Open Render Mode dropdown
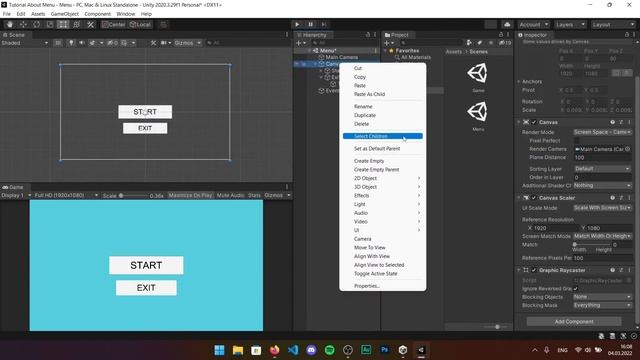This screenshot has width=640, height=360. click(602, 132)
